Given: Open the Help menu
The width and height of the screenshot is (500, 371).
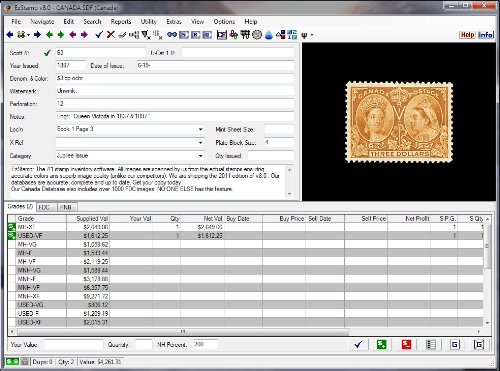Looking at the screenshot, I should [x=251, y=22].
